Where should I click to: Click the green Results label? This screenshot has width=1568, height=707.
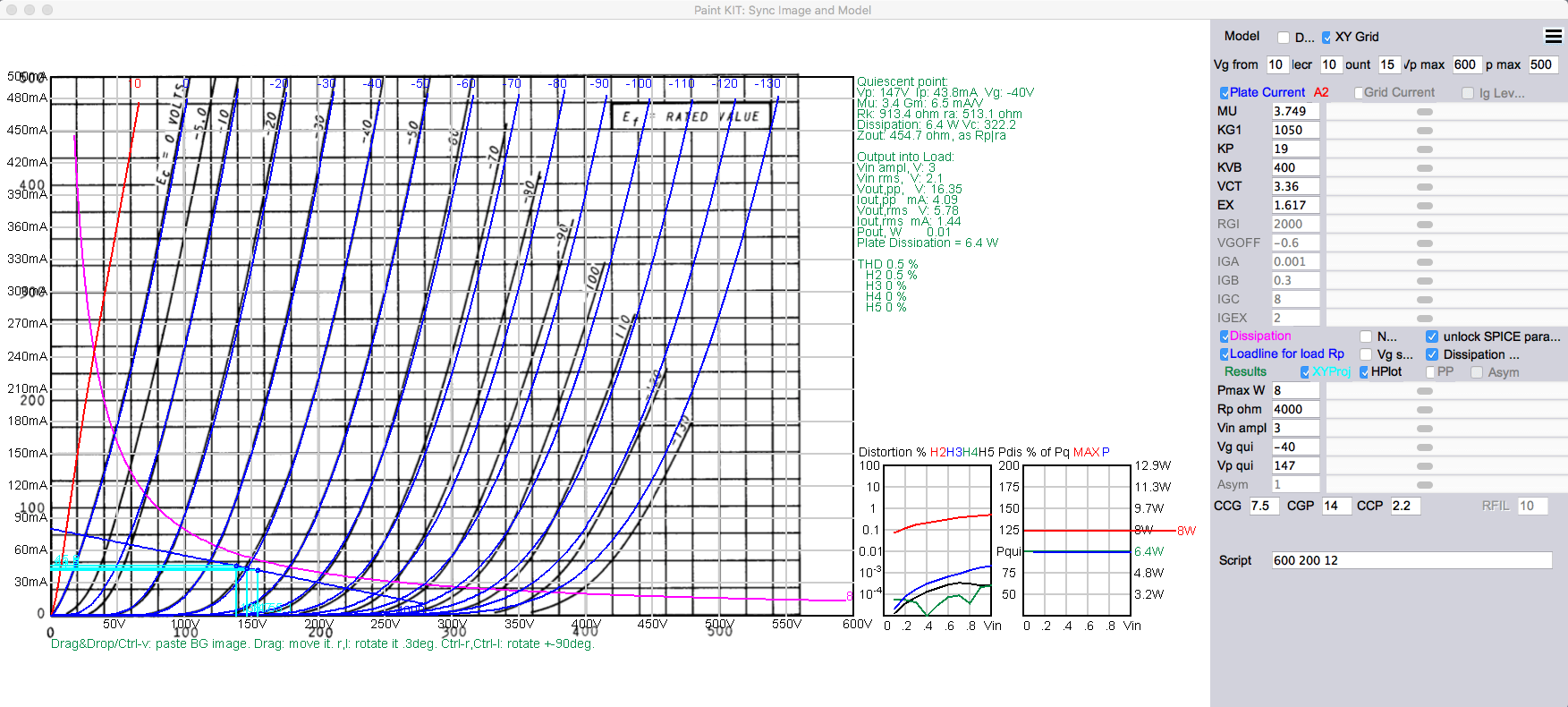tap(1245, 372)
